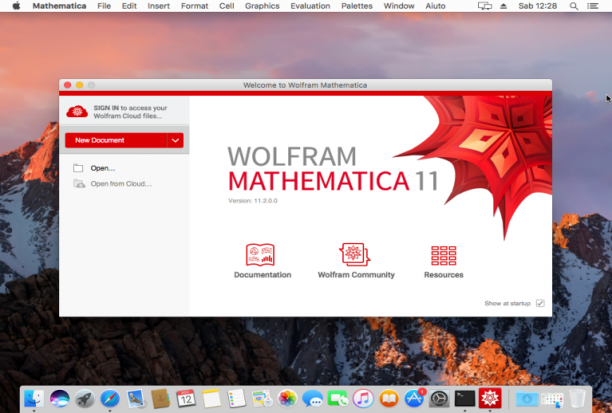Screen dimensions: 612x413
Task: Click the eject icon in menu bar
Action: (x=503, y=6)
